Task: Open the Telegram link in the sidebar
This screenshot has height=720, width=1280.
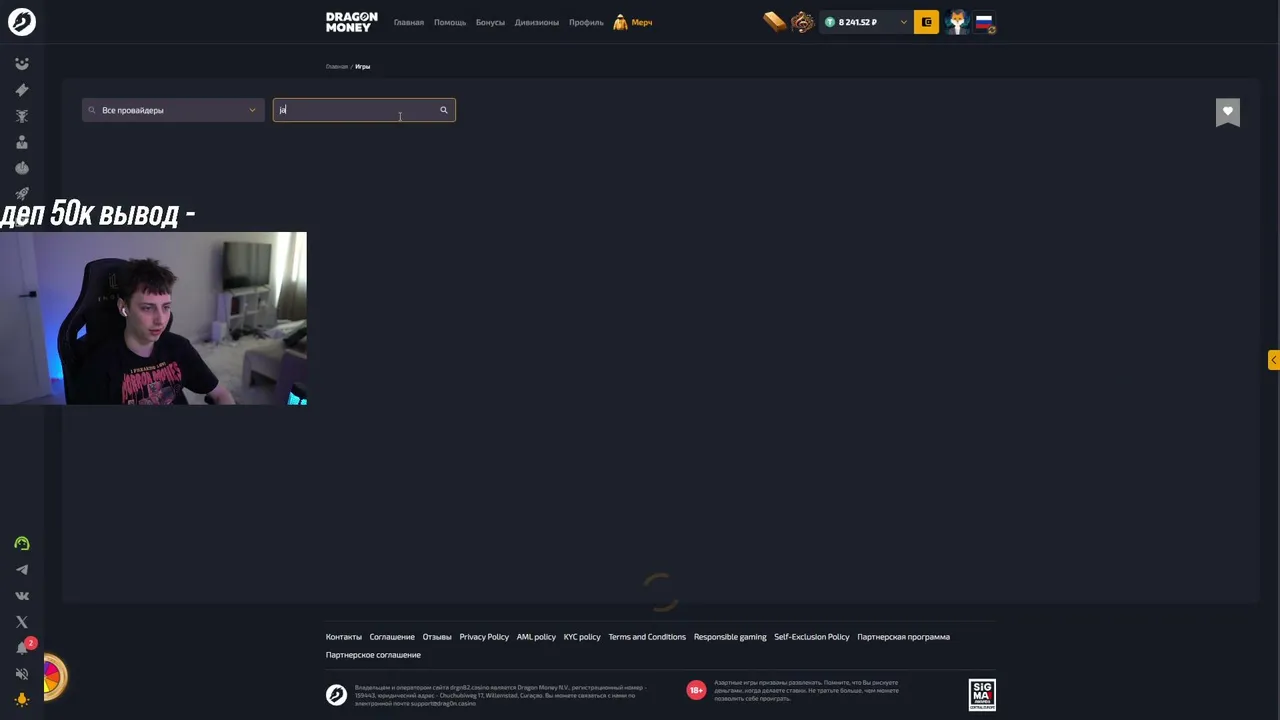Action: [x=22, y=570]
